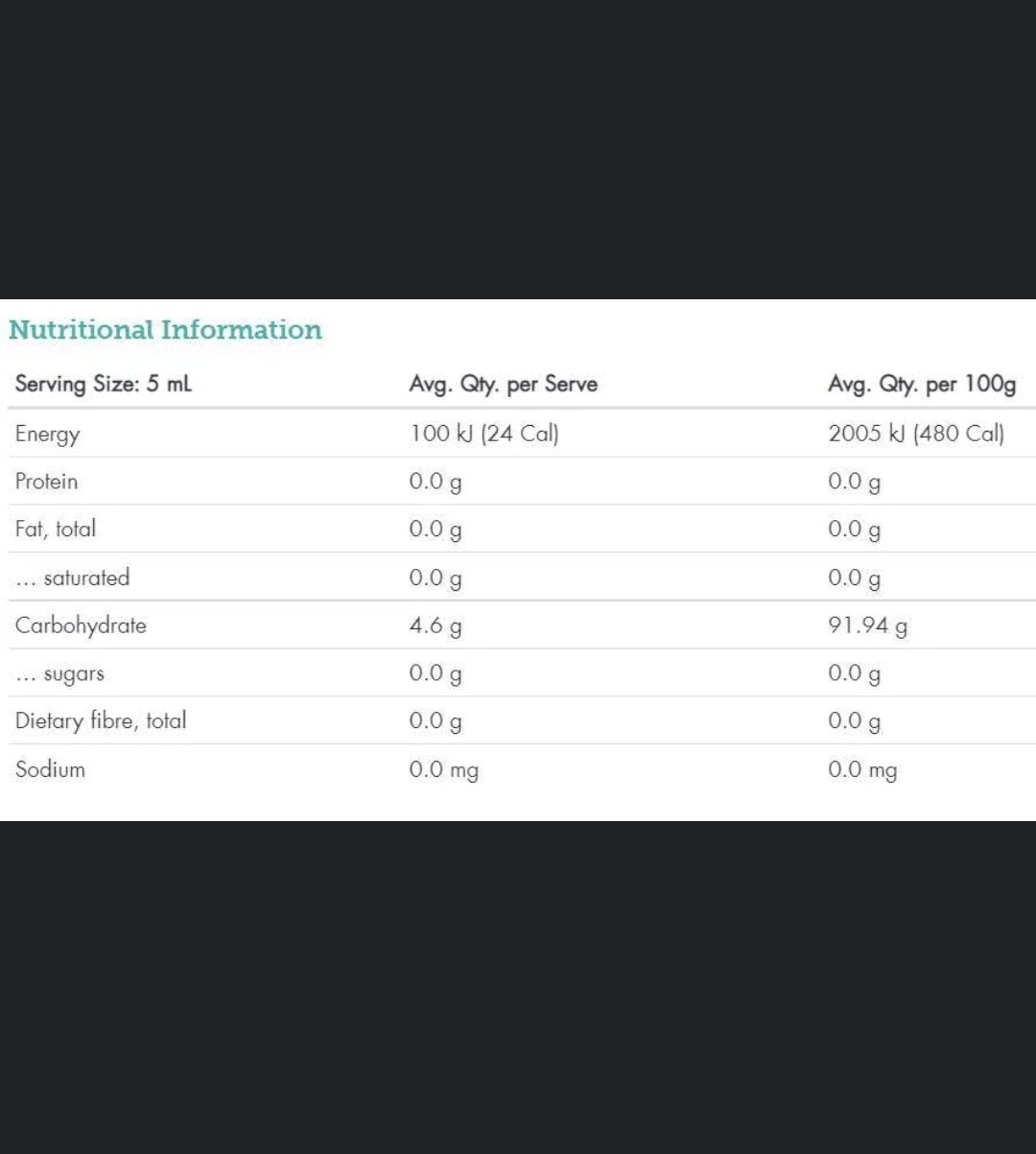Click the per-100g sodium 0.0 mg value
This screenshot has width=1036, height=1154.
(862, 770)
